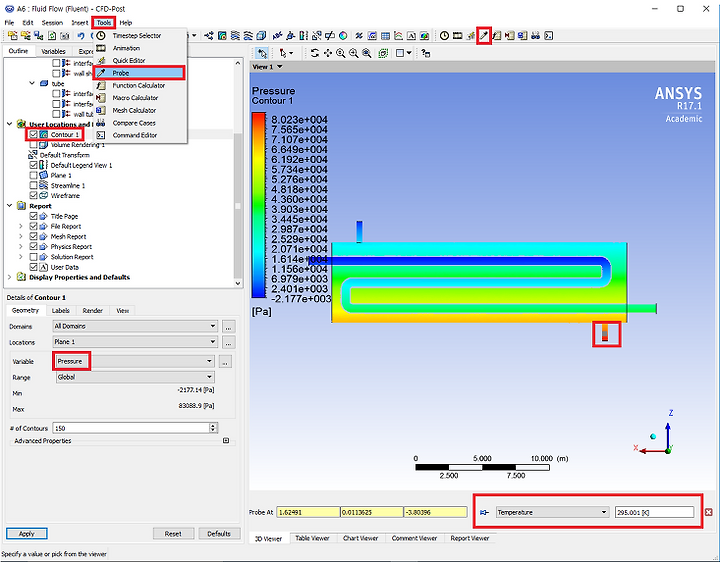Click the Insert Chart toolbar icon

398,35
